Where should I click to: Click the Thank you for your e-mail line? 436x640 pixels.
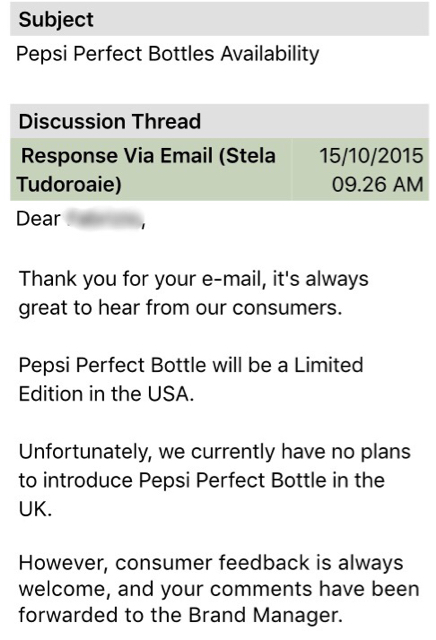click(x=194, y=279)
